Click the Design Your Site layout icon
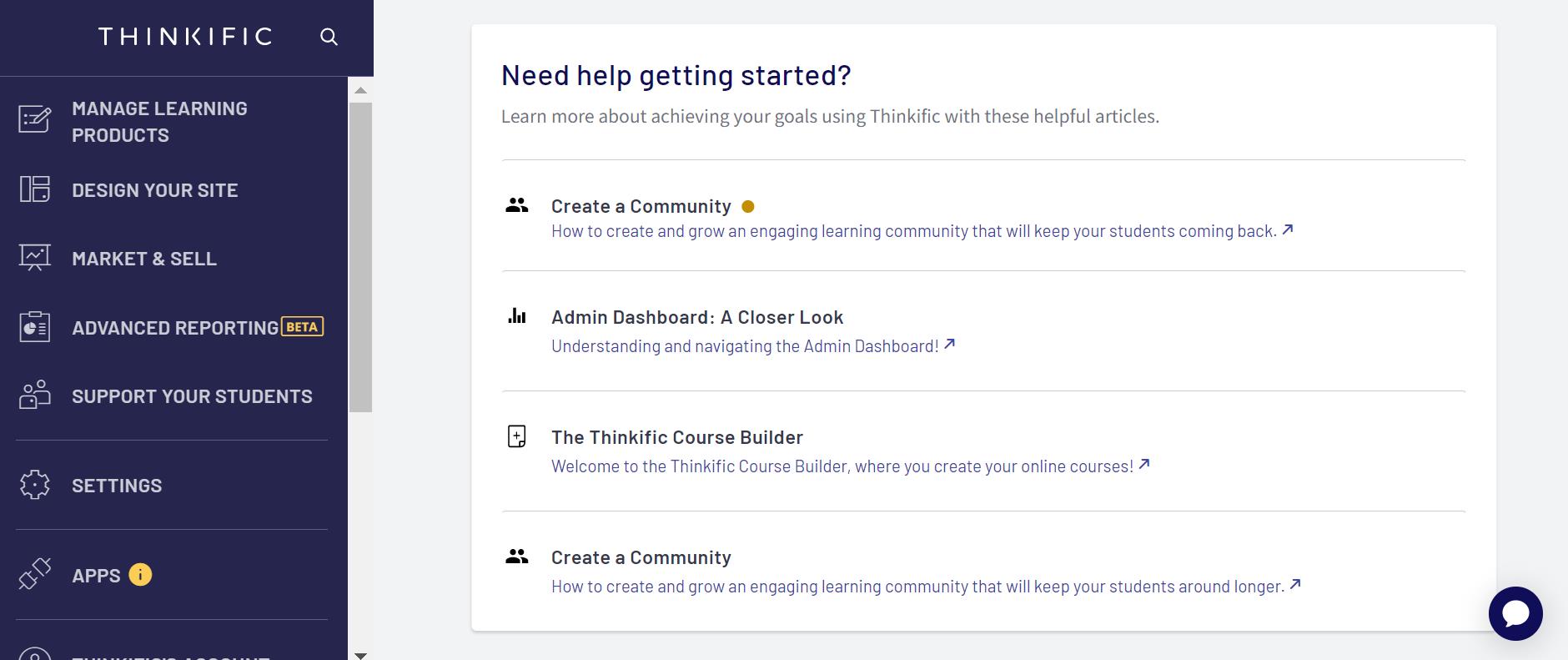This screenshot has height=660, width=1568. click(x=35, y=189)
